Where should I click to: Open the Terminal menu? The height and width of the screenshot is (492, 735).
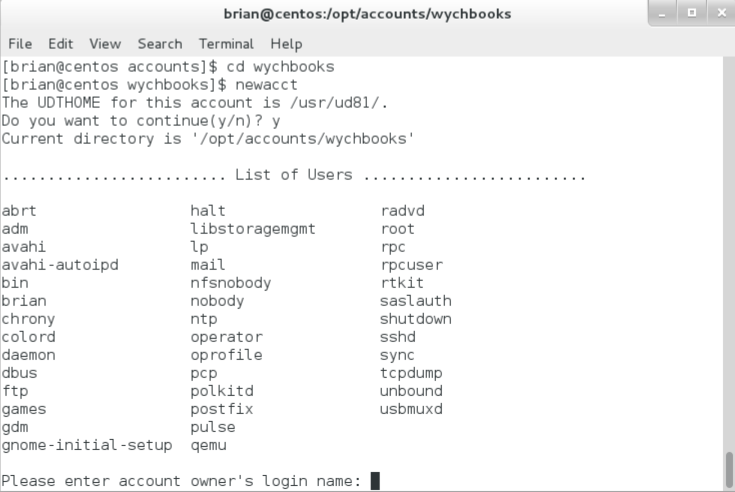[226, 44]
